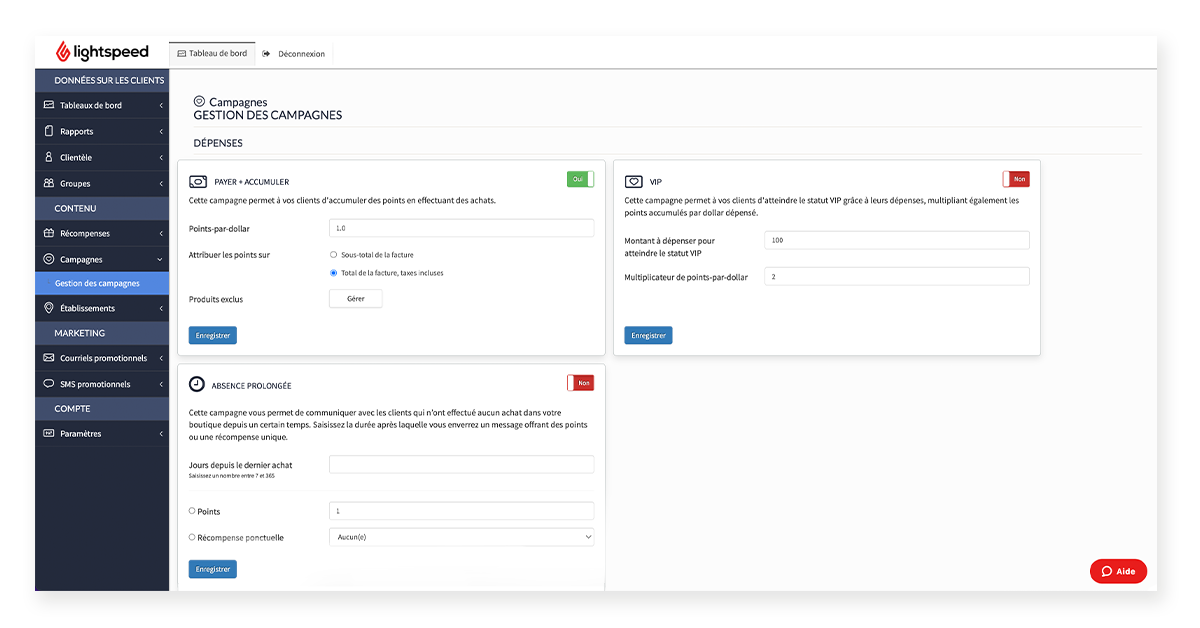
Task: Click the Récompenses gift icon
Action: tap(49, 233)
